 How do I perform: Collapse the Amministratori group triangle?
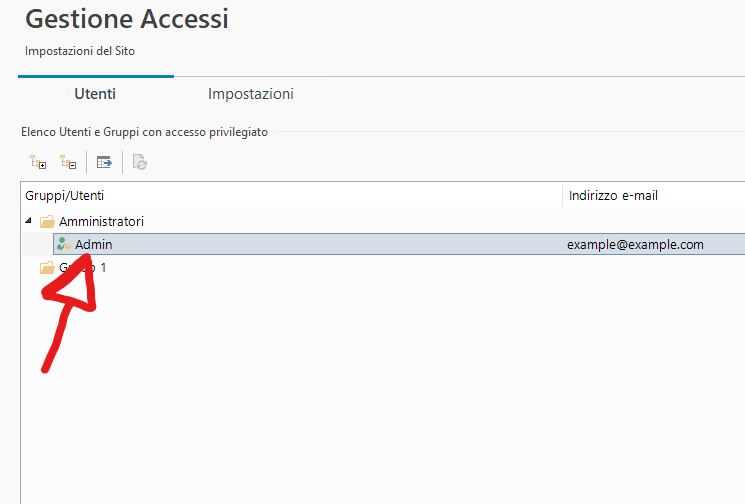click(x=30, y=221)
